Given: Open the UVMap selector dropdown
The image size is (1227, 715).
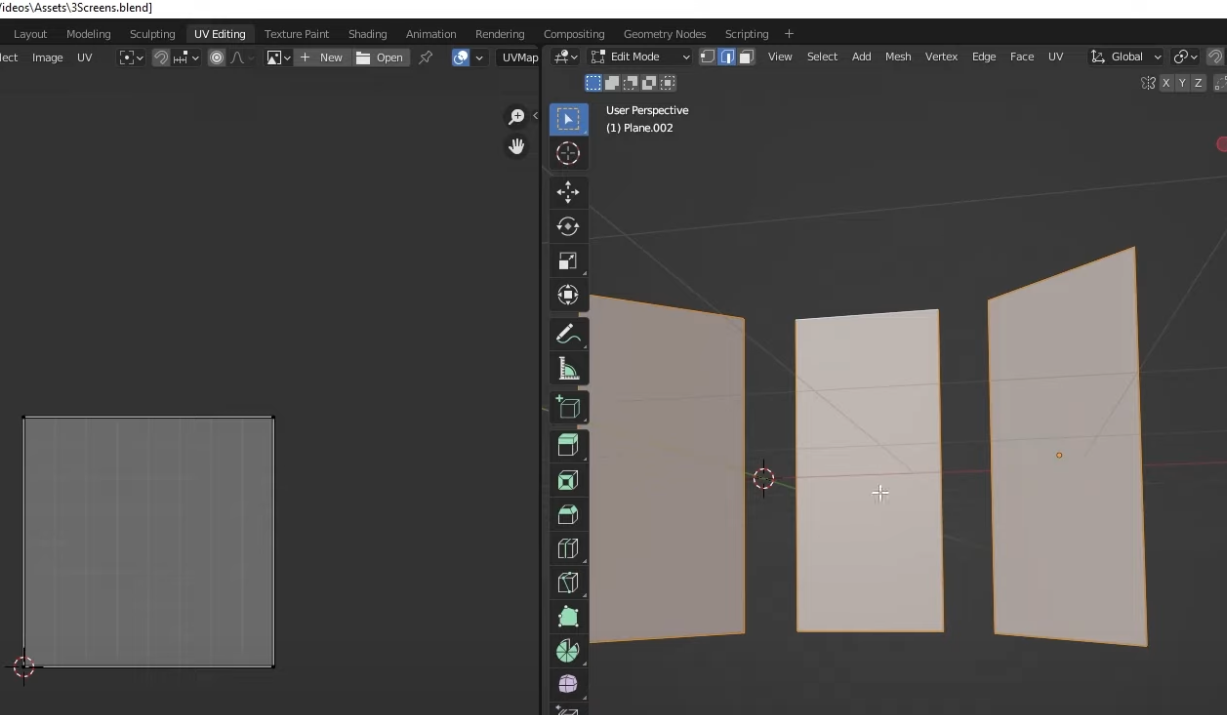Looking at the screenshot, I should (519, 58).
